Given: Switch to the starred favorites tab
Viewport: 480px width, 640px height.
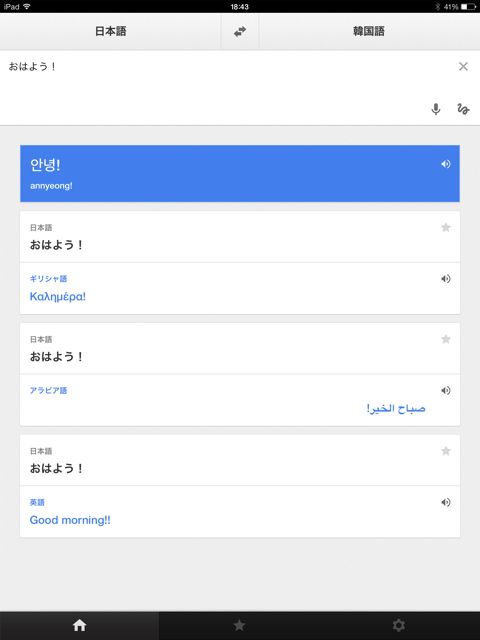Looking at the screenshot, I should click(x=239, y=625).
